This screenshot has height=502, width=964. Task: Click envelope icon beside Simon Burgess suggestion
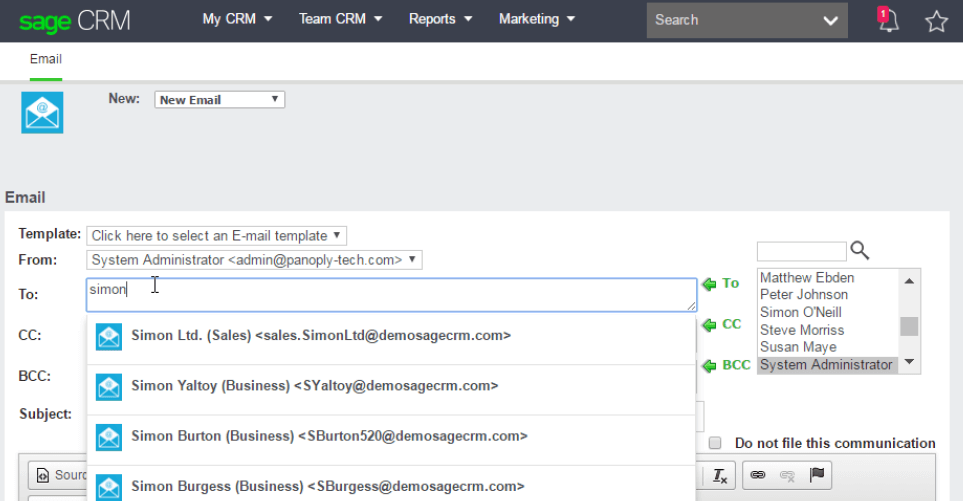point(109,487)
